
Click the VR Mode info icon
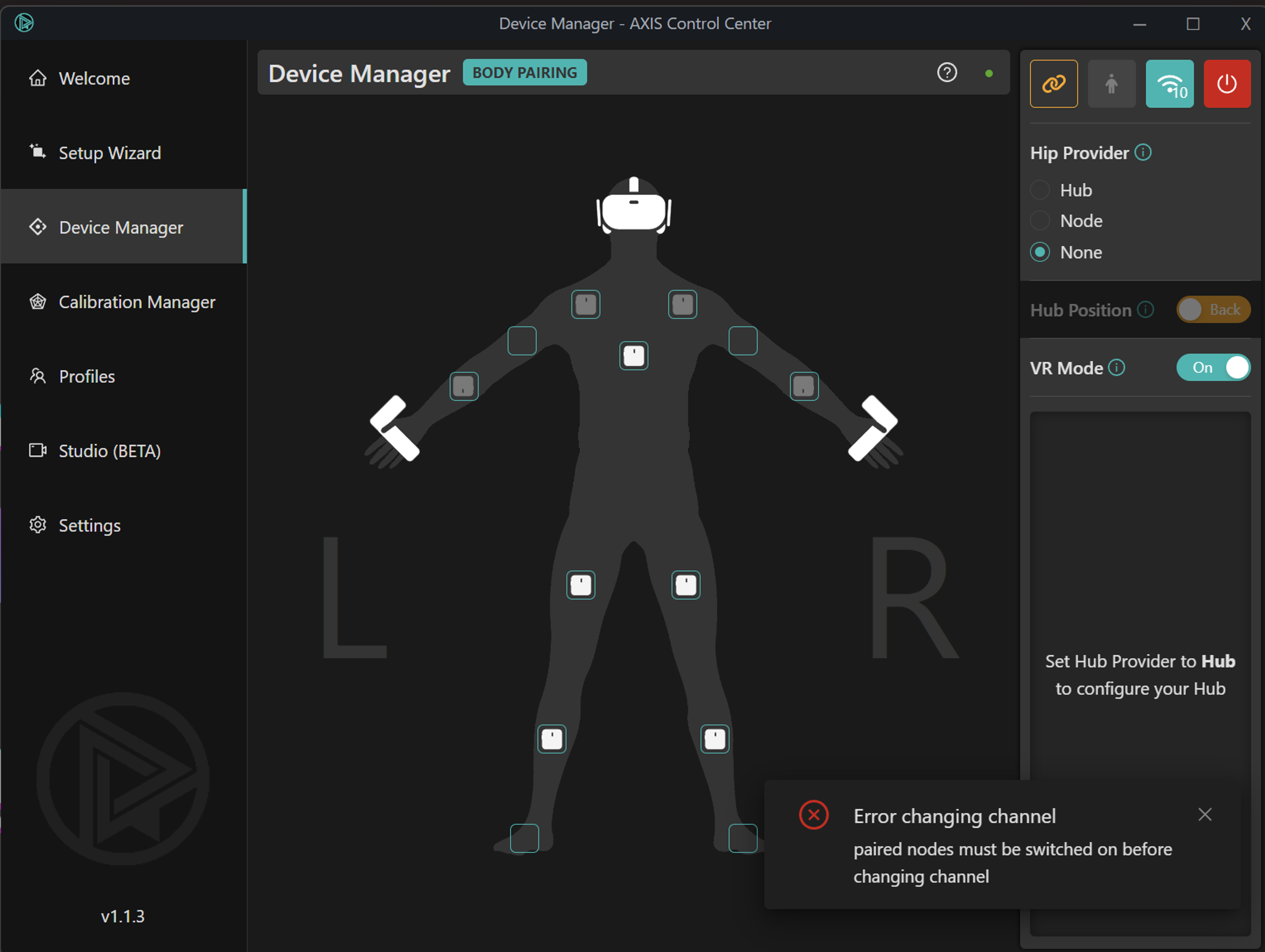pyautogui.click(x=1116, y=368)
